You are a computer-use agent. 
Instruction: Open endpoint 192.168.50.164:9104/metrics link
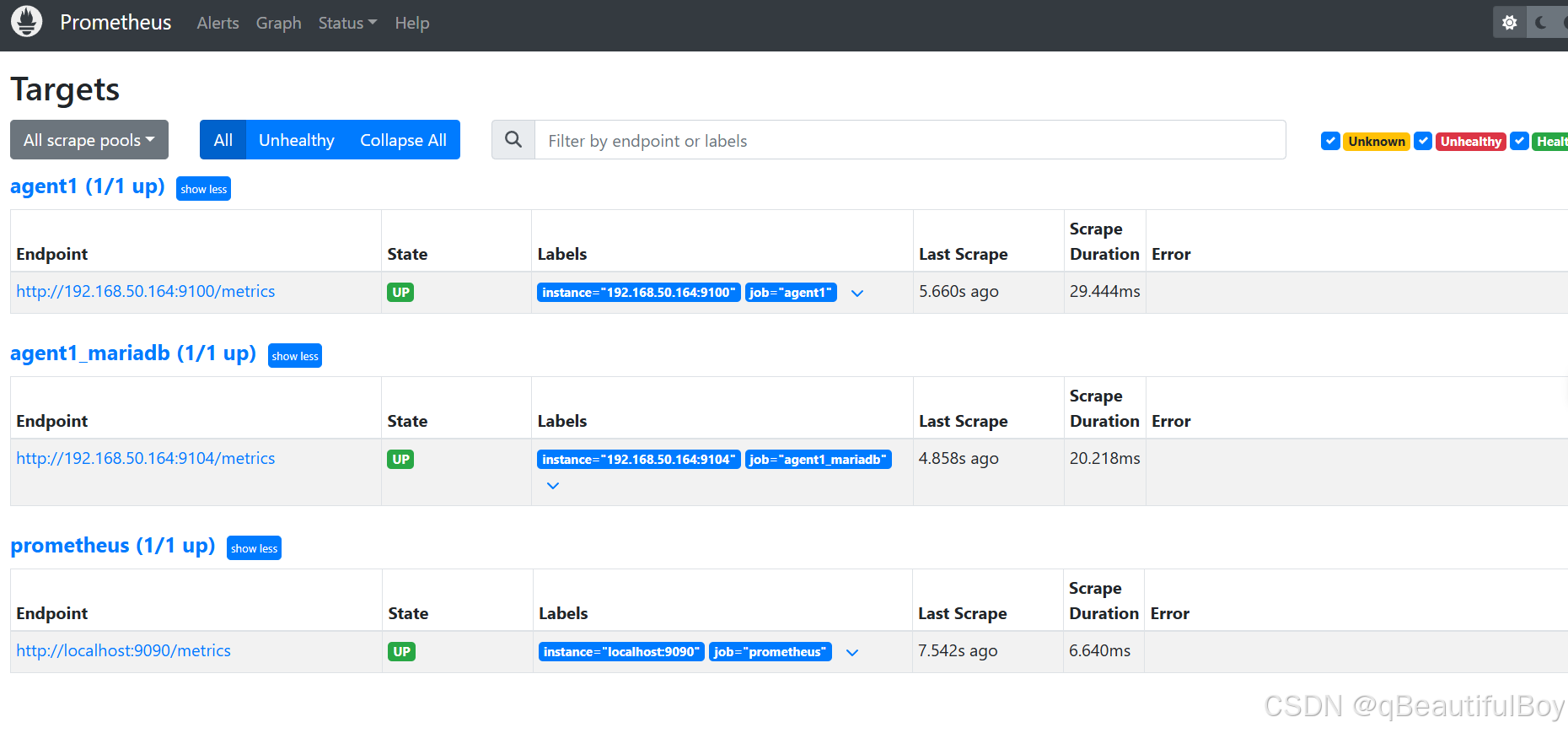[x=146, y=458]
